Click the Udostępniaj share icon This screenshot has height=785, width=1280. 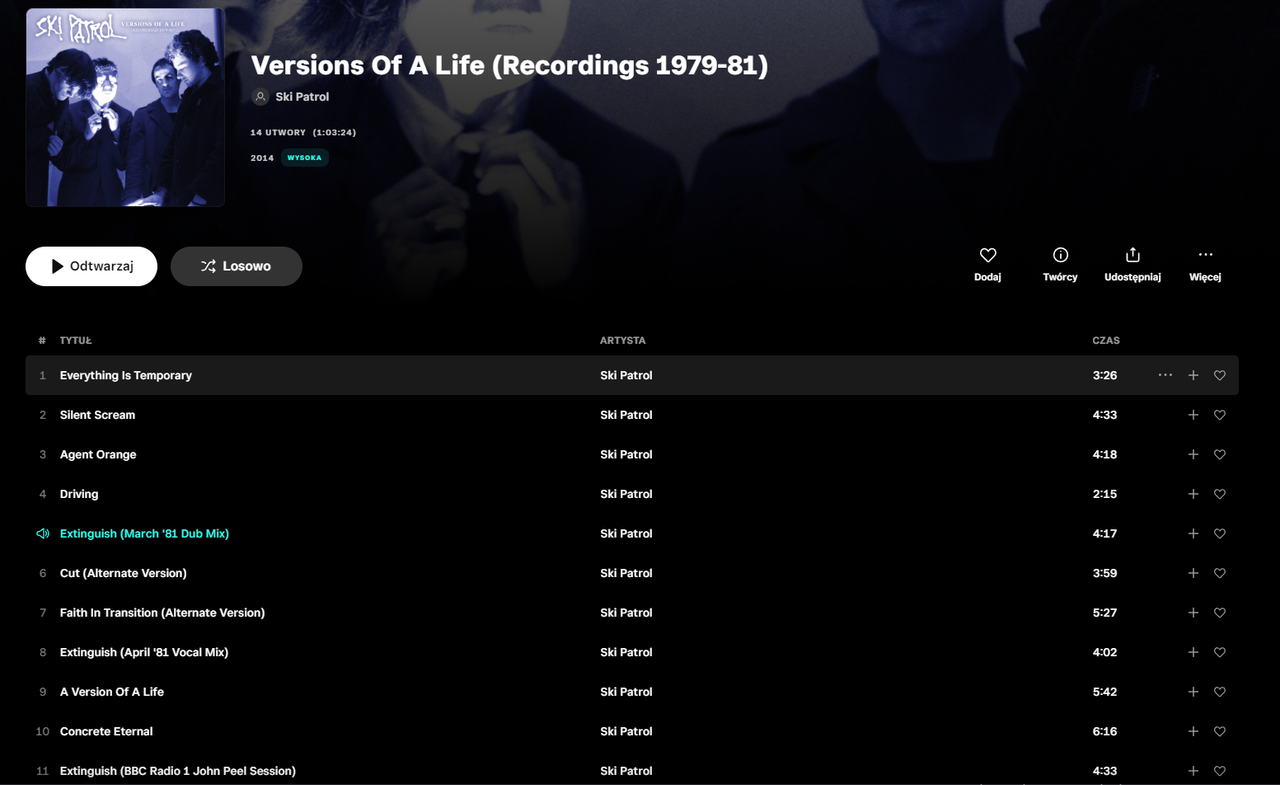[1132, 255]
